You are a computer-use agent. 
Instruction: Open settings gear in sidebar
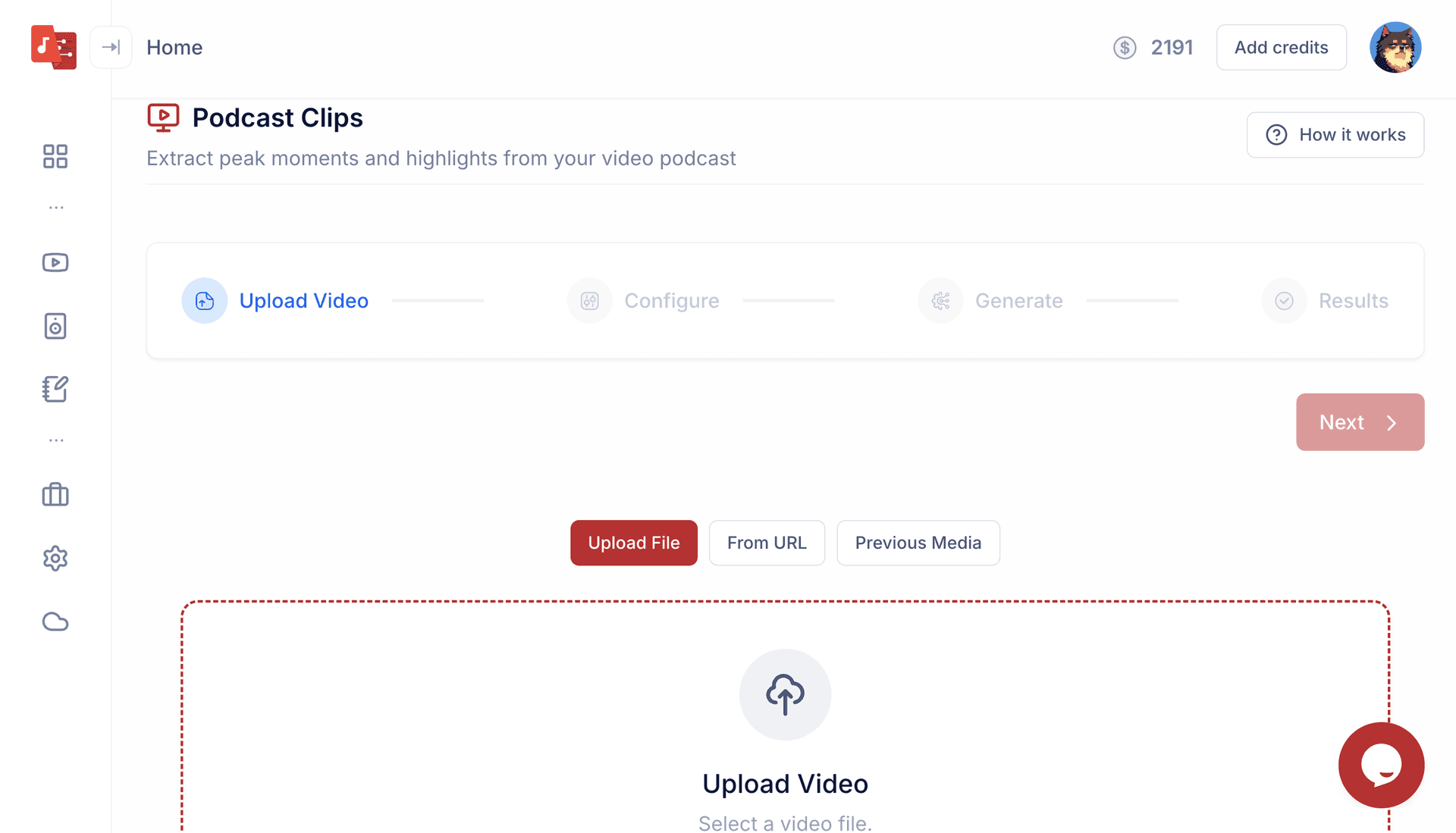click(55, 559)
